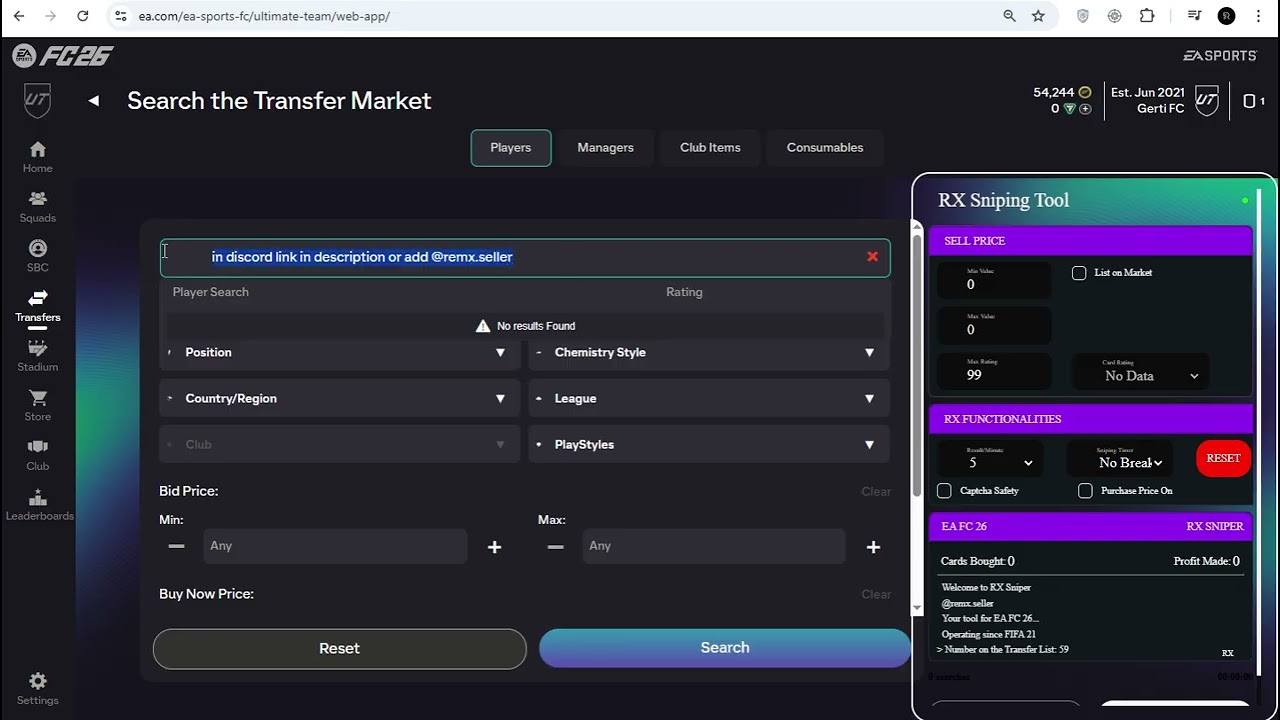Screen dimensions: 1280x720
Task: Switch to the Players tab
Action: pyautogui.click(x=511, y=148)
